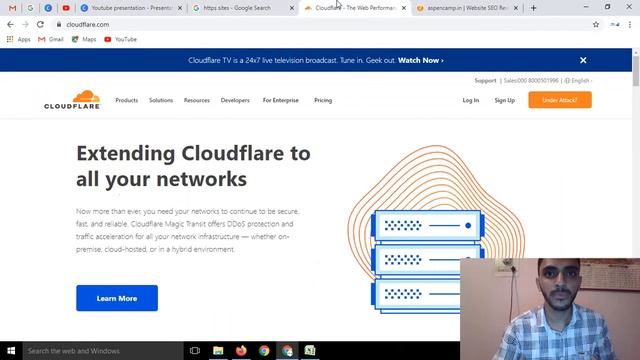Open the Developers menu
The height and width of the screenshot is (360, 640).
(x=235, y=100)
